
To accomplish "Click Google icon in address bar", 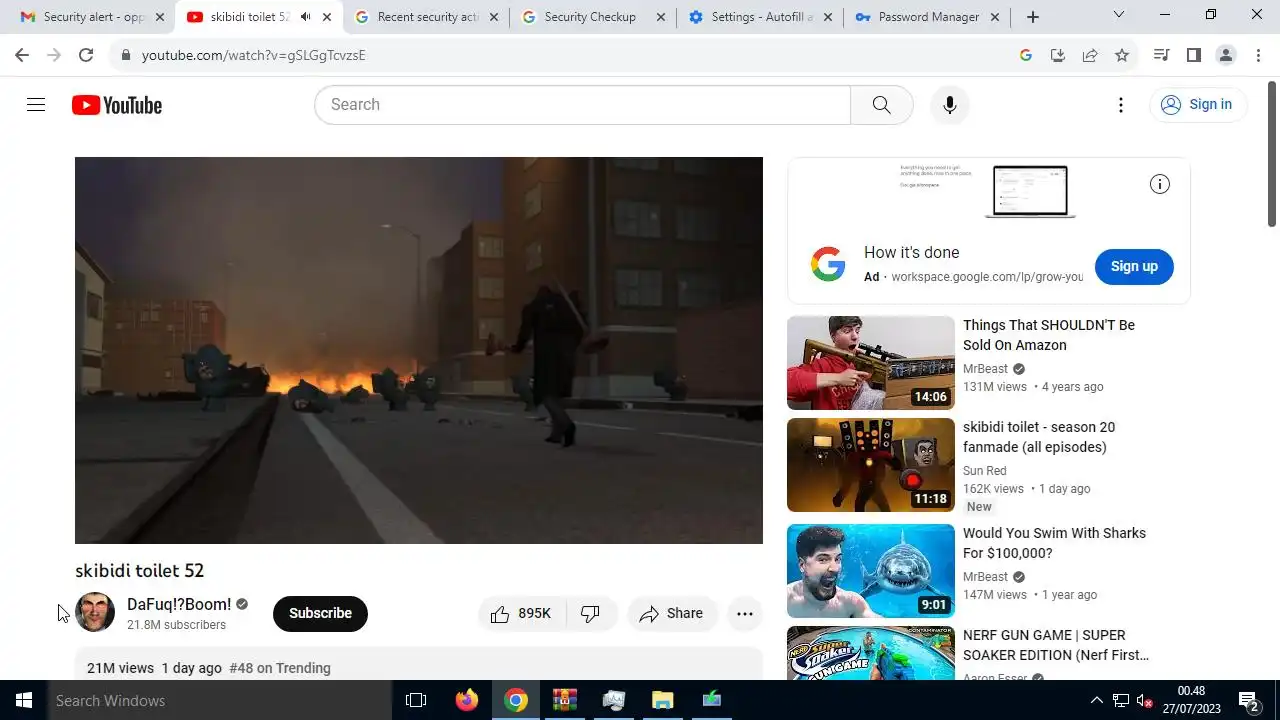I will tap(1026, 55).
